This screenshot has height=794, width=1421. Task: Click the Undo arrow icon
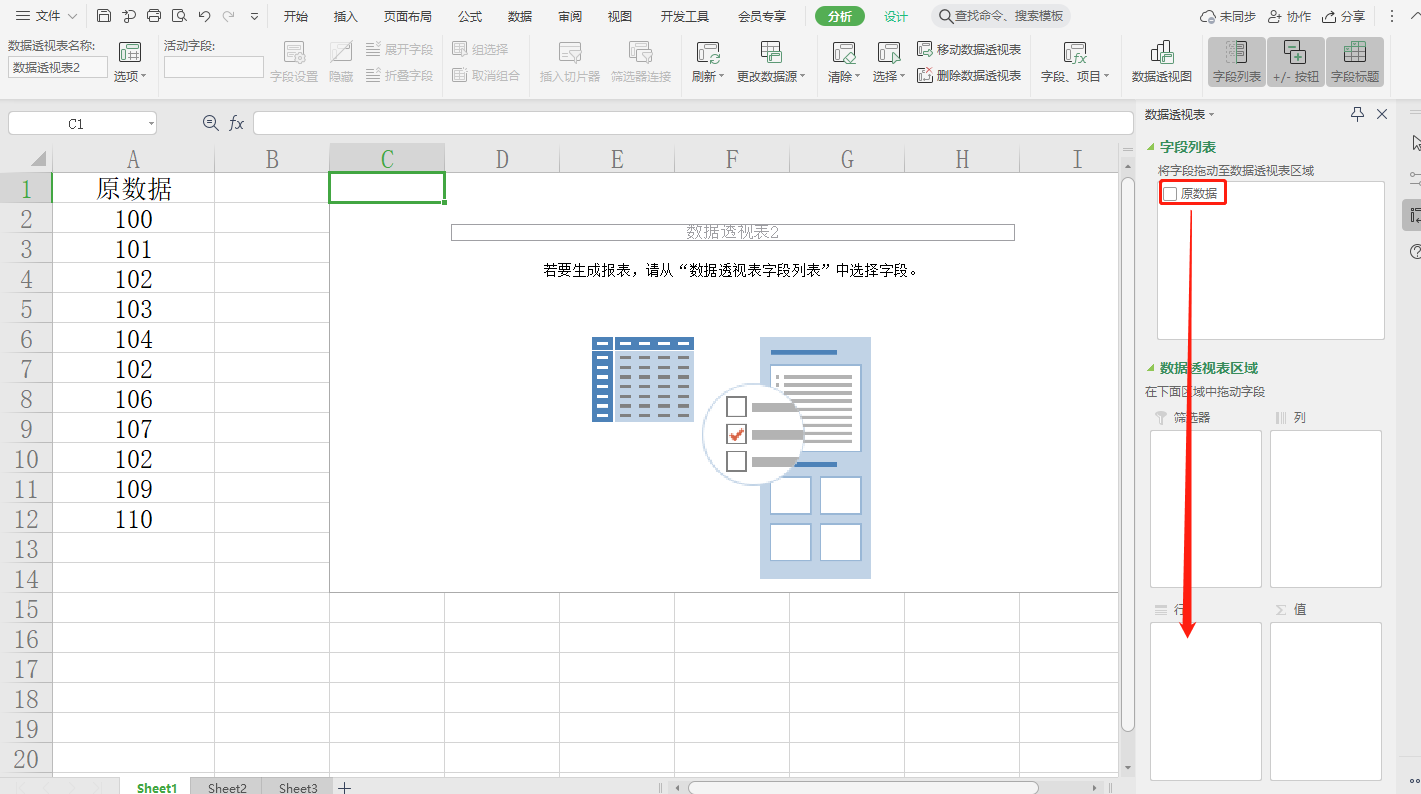[204, 16]
